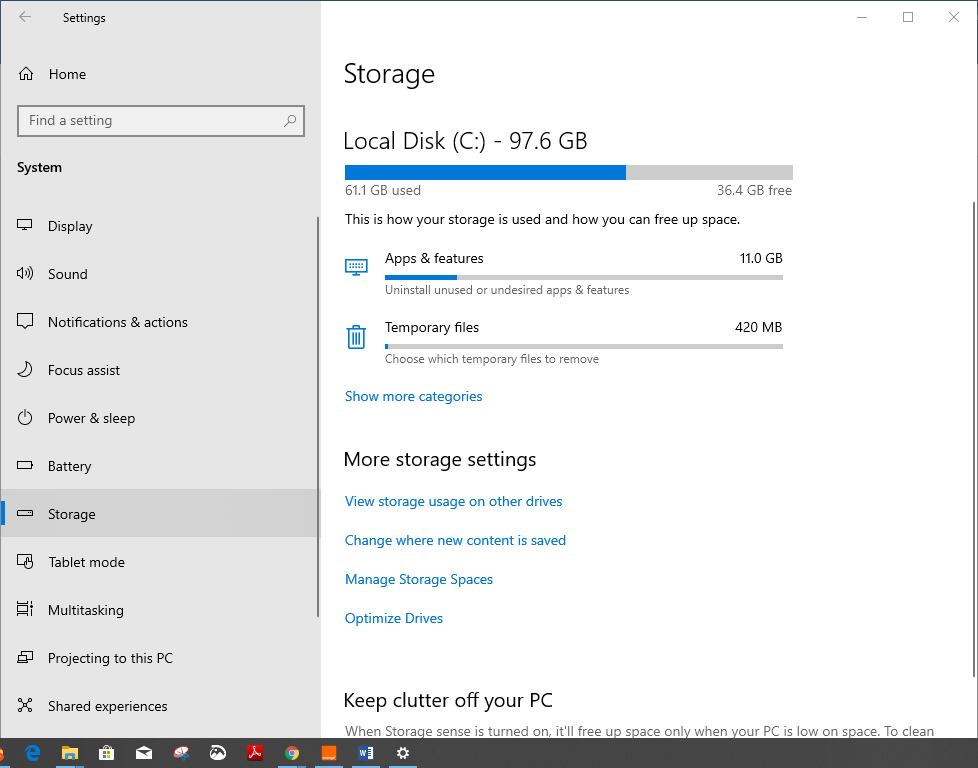
Task: Go to Notifications & actions settings
Action: tap(117, 322)
